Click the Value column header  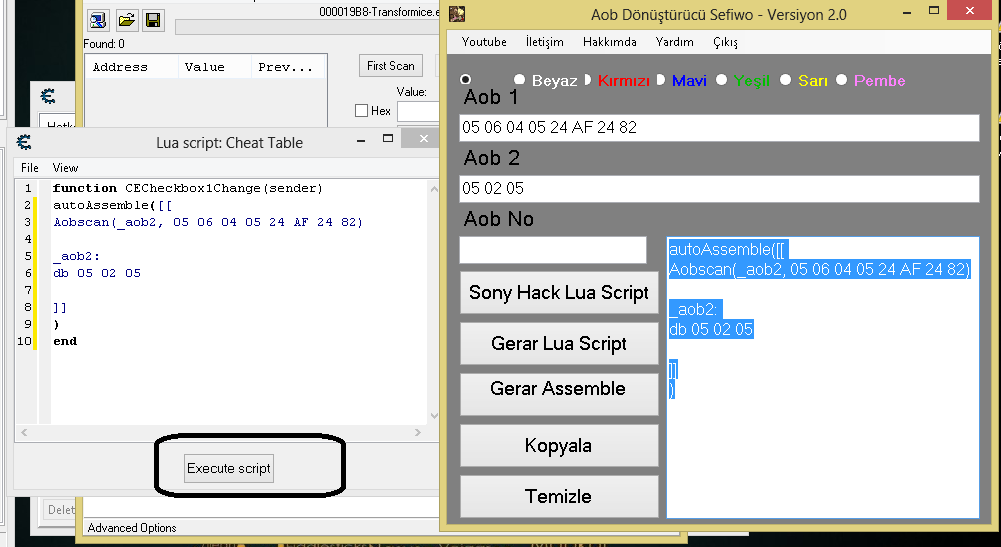(214, 67)
